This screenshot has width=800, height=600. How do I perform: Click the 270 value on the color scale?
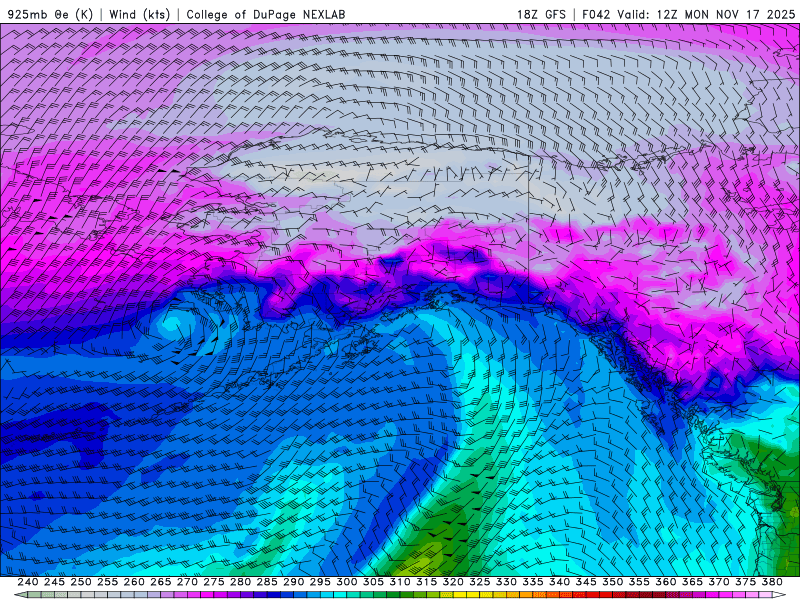187,582
